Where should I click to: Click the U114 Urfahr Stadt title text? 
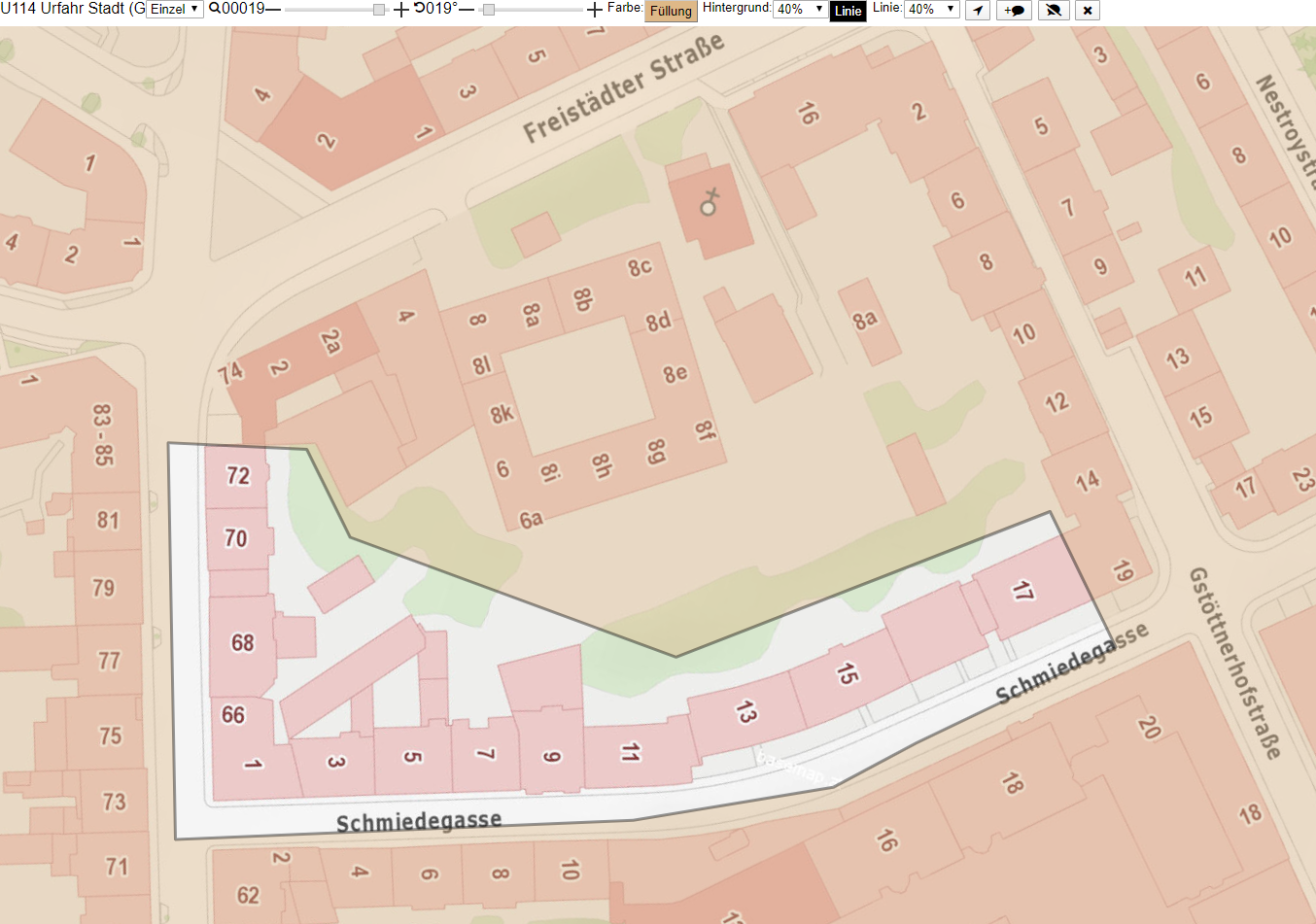pos(73,9)
